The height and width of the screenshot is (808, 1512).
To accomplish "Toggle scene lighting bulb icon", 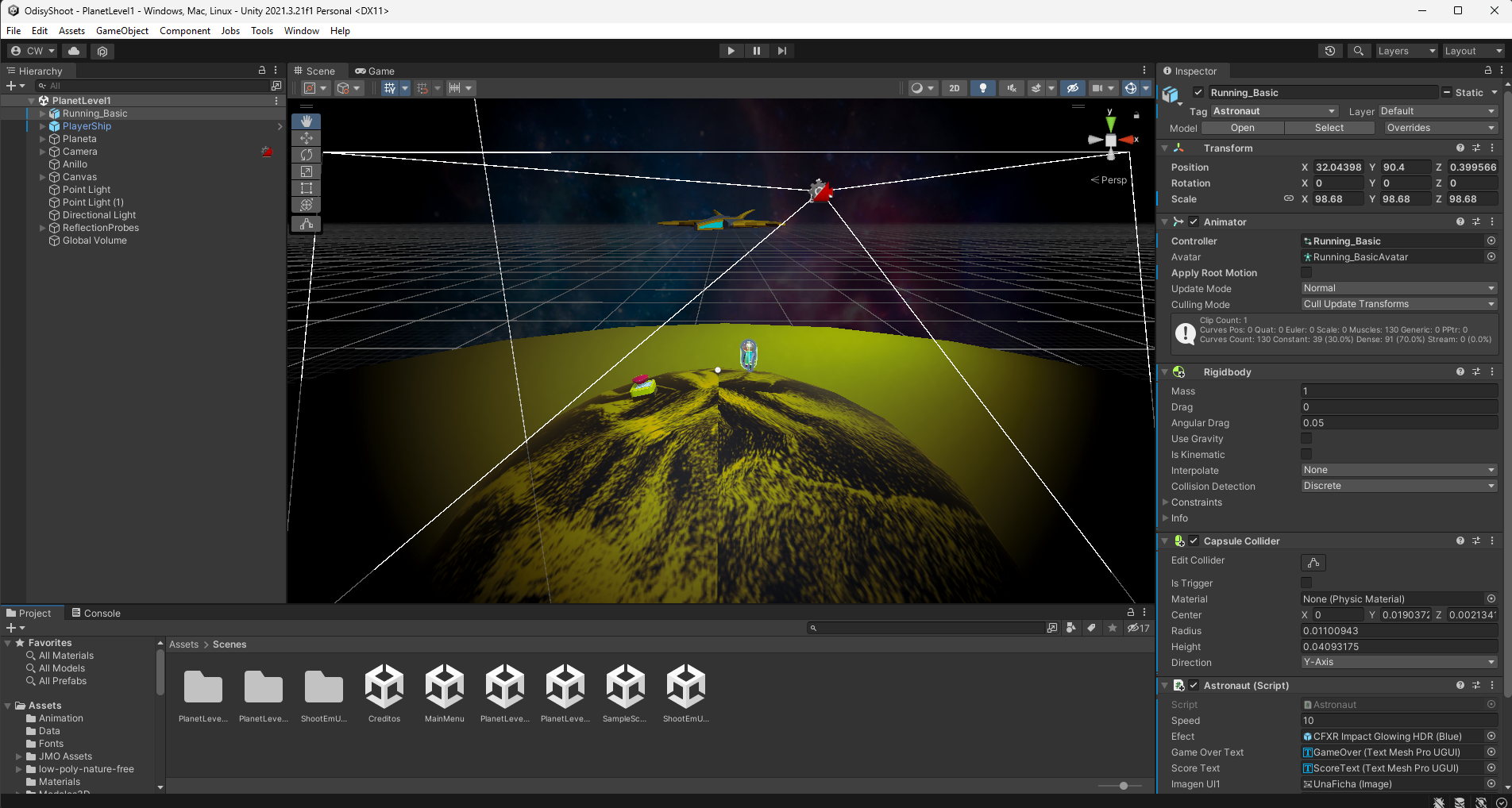I will click(983, 88).
